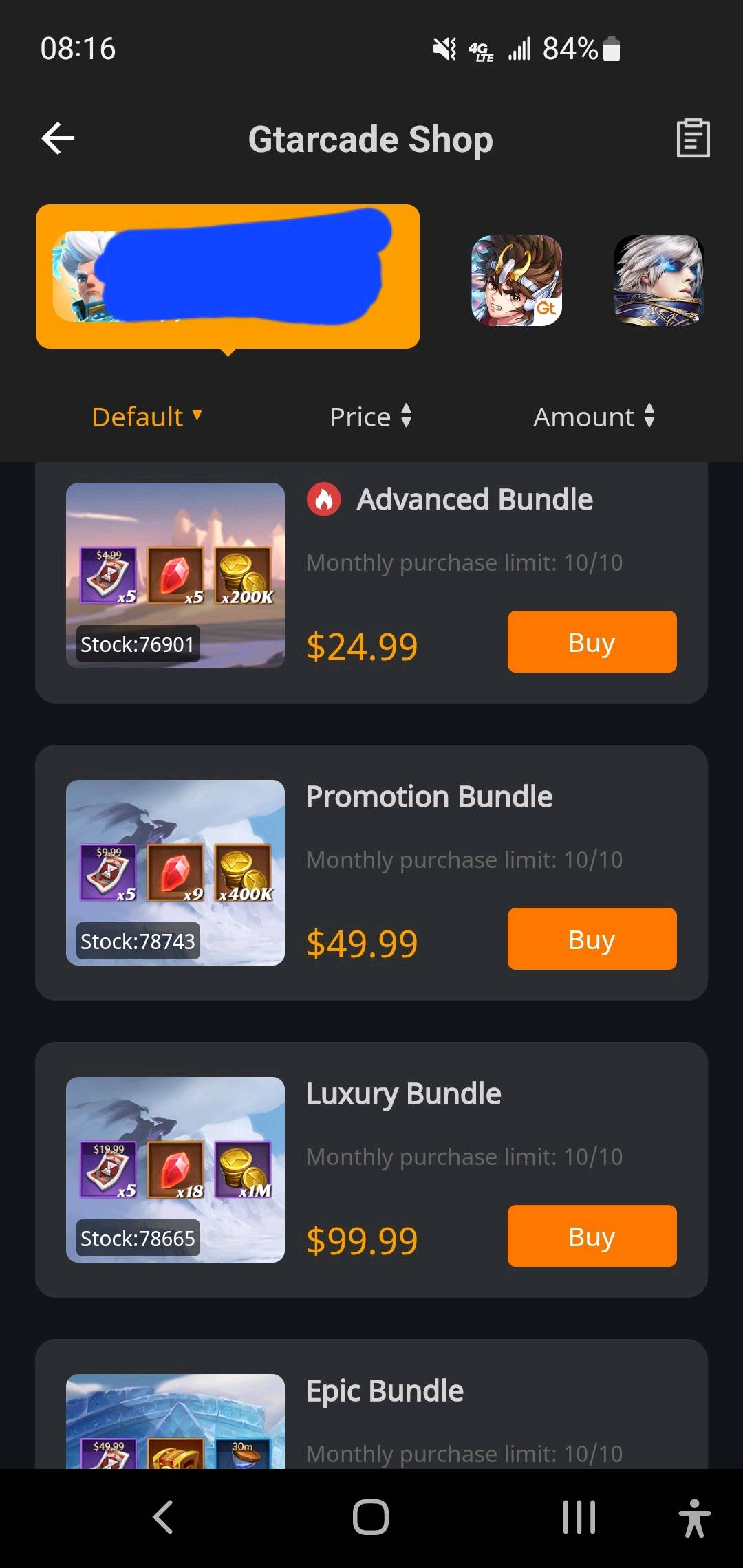This screenshot has height=1568, width=743.
Task: Select the highlighted orange game tab
Action: (x=228, y=276)
